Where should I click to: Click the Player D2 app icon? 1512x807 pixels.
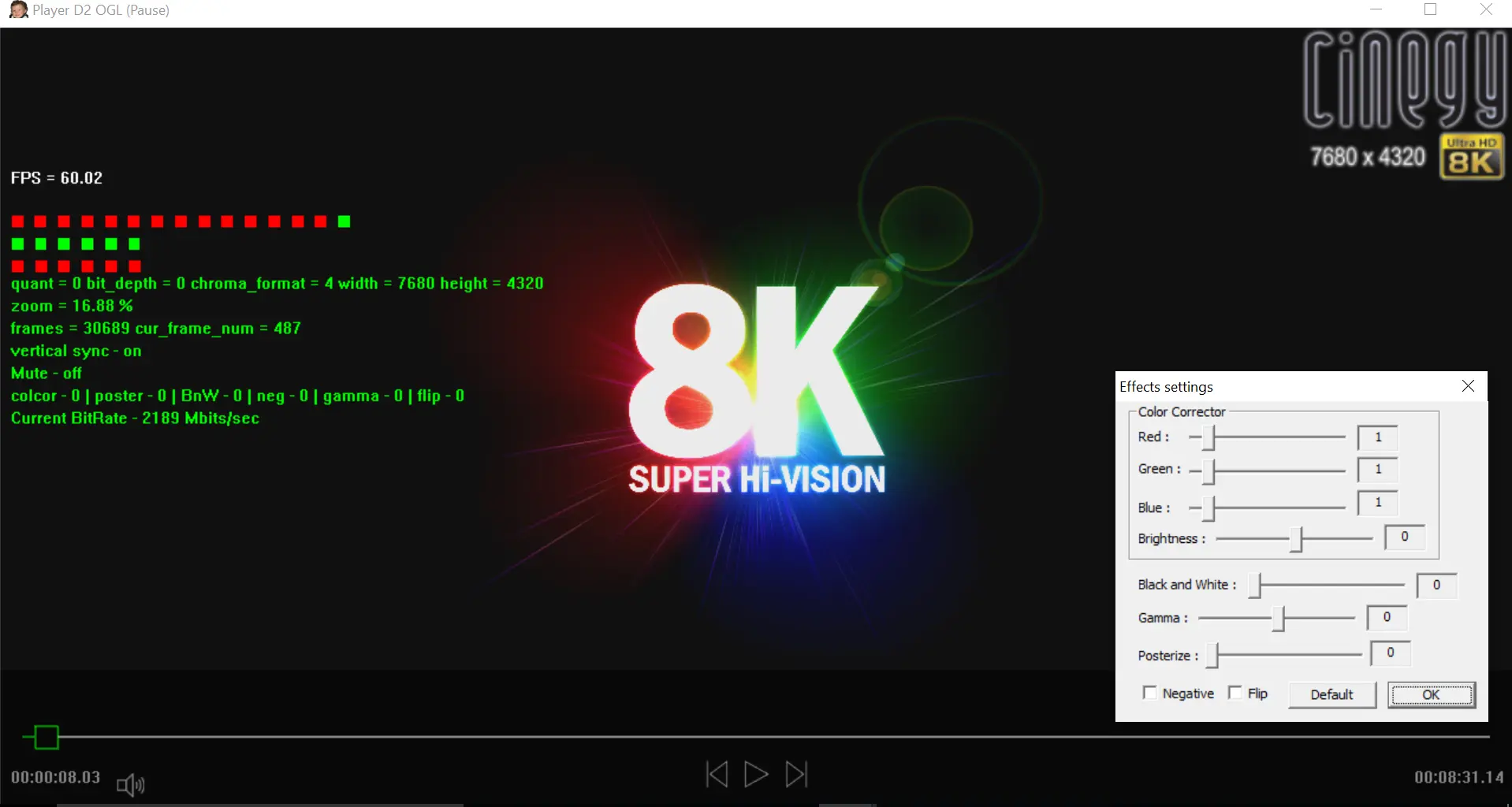(x=18, y=10)
